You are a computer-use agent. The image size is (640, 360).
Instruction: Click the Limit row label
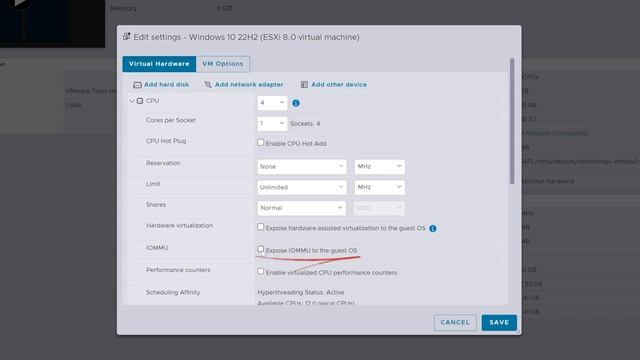click(153, 184)
